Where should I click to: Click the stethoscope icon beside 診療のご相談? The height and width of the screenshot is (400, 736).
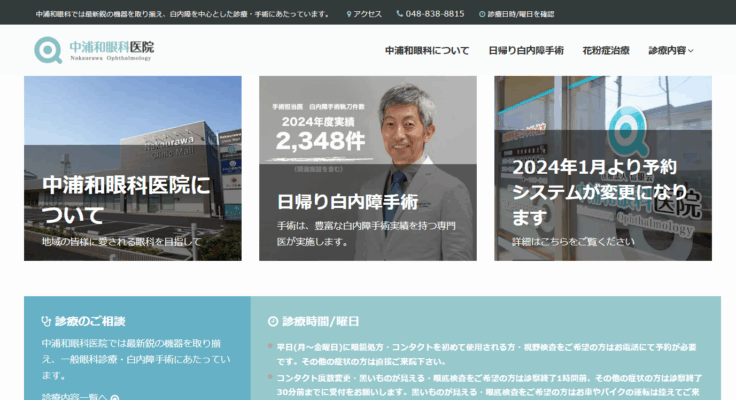[46, 321]
